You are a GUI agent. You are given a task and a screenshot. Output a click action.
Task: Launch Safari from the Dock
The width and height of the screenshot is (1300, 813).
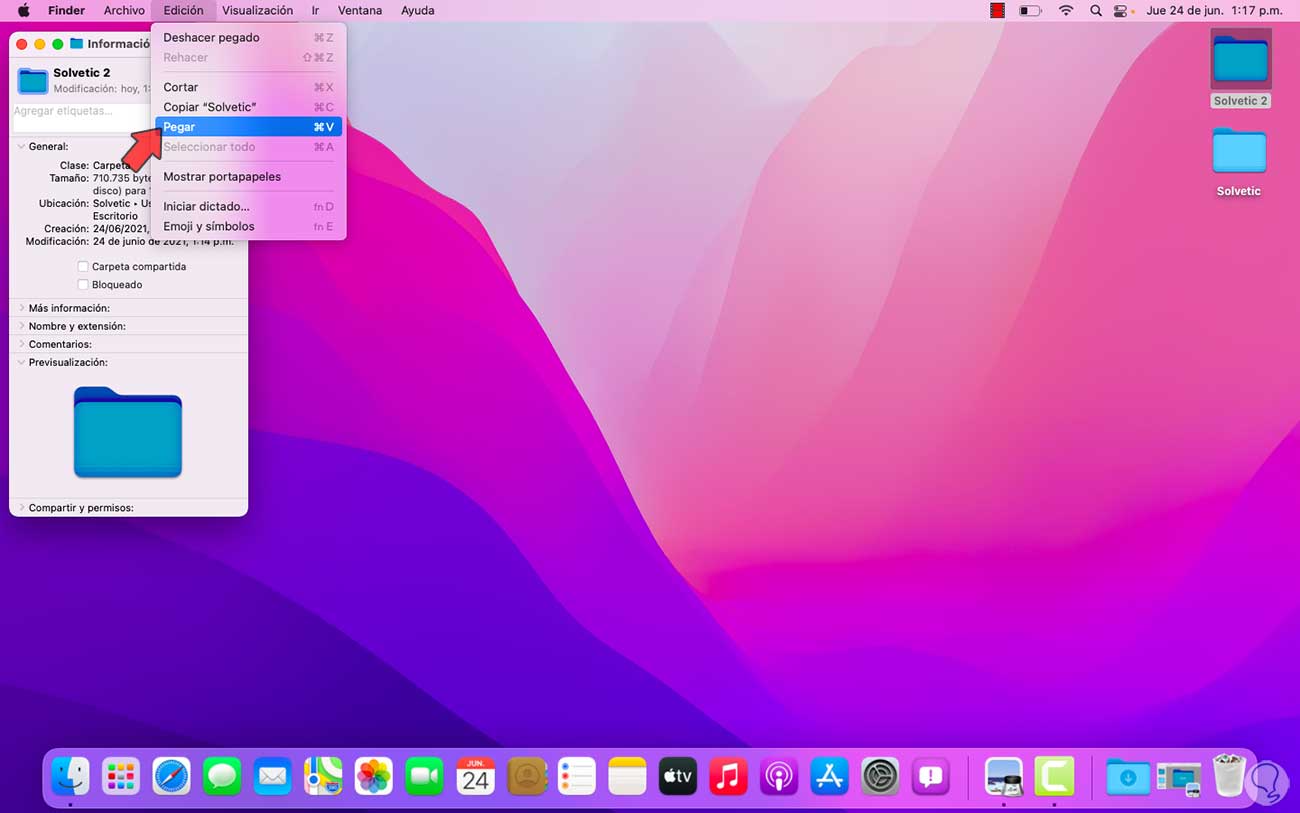tap(171, 776)
